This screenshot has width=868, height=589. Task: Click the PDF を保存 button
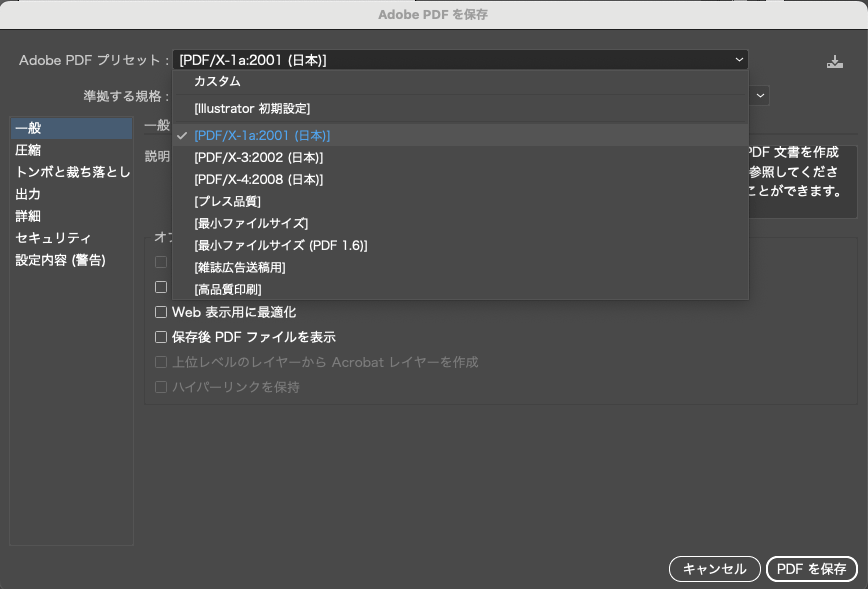[x=812, y=568]
